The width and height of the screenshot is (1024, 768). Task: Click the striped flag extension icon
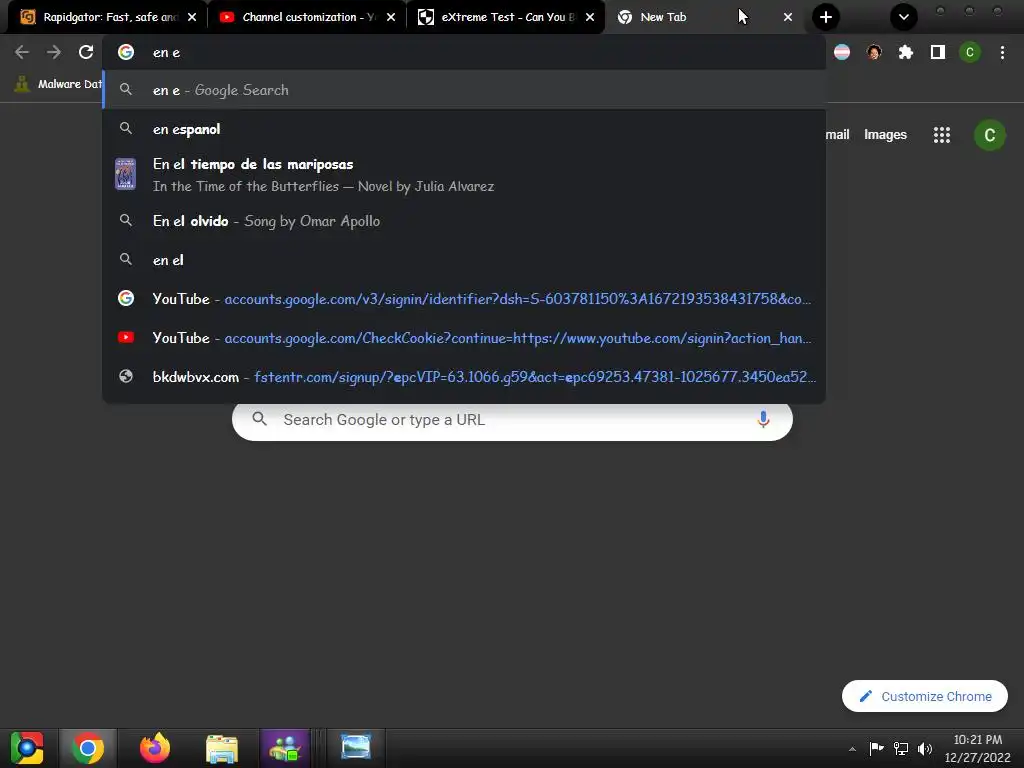(x=842, y=52)
